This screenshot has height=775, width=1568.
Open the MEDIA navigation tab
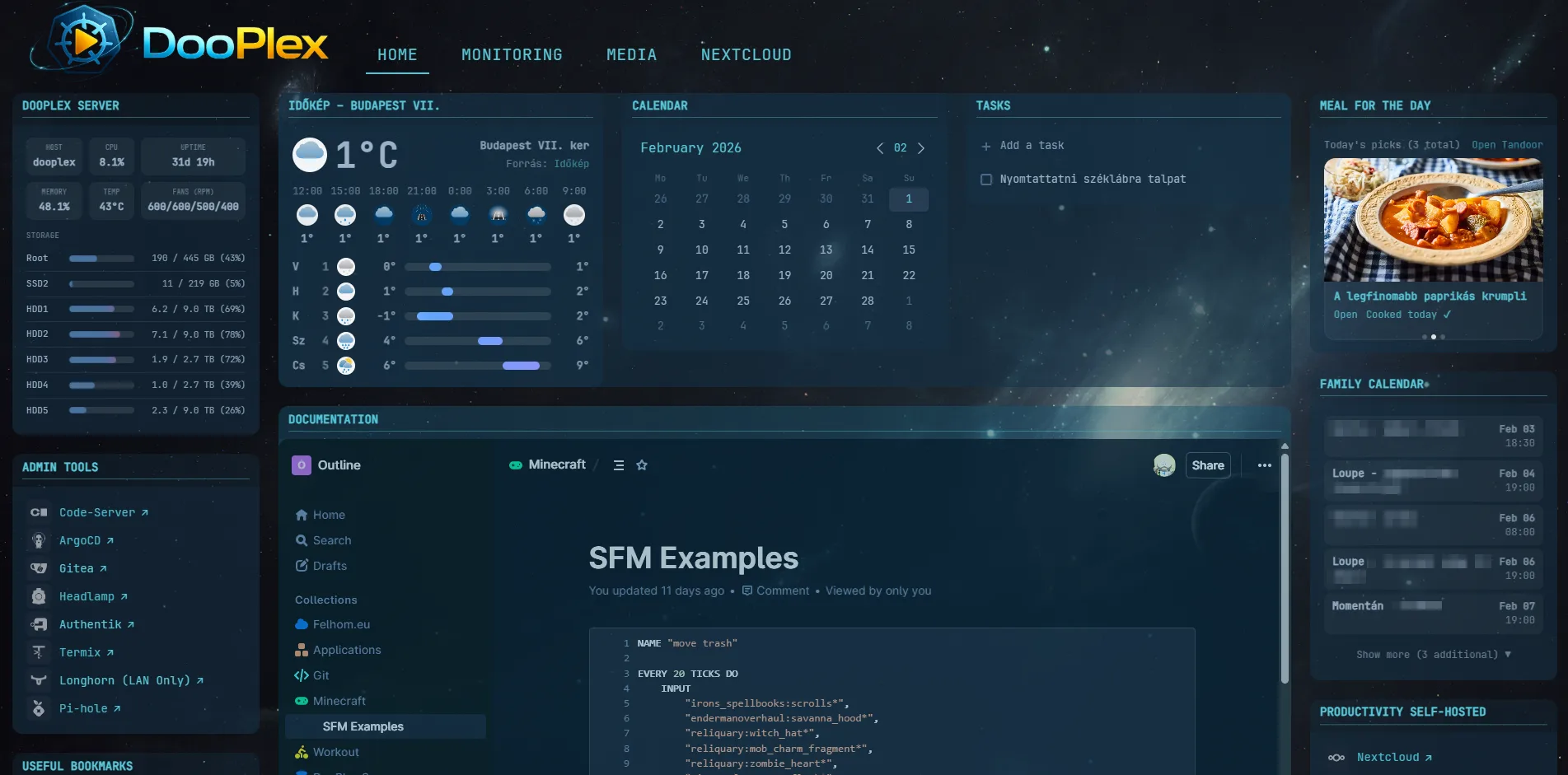[631, 54]
